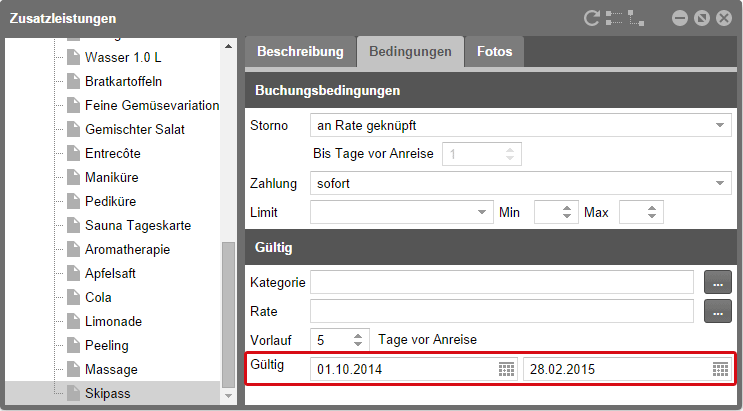This screenshot has height=411, width=743.
Task: Switch to the Beschreibung tab
Action: pyautogui.click(x=300, y=52)
